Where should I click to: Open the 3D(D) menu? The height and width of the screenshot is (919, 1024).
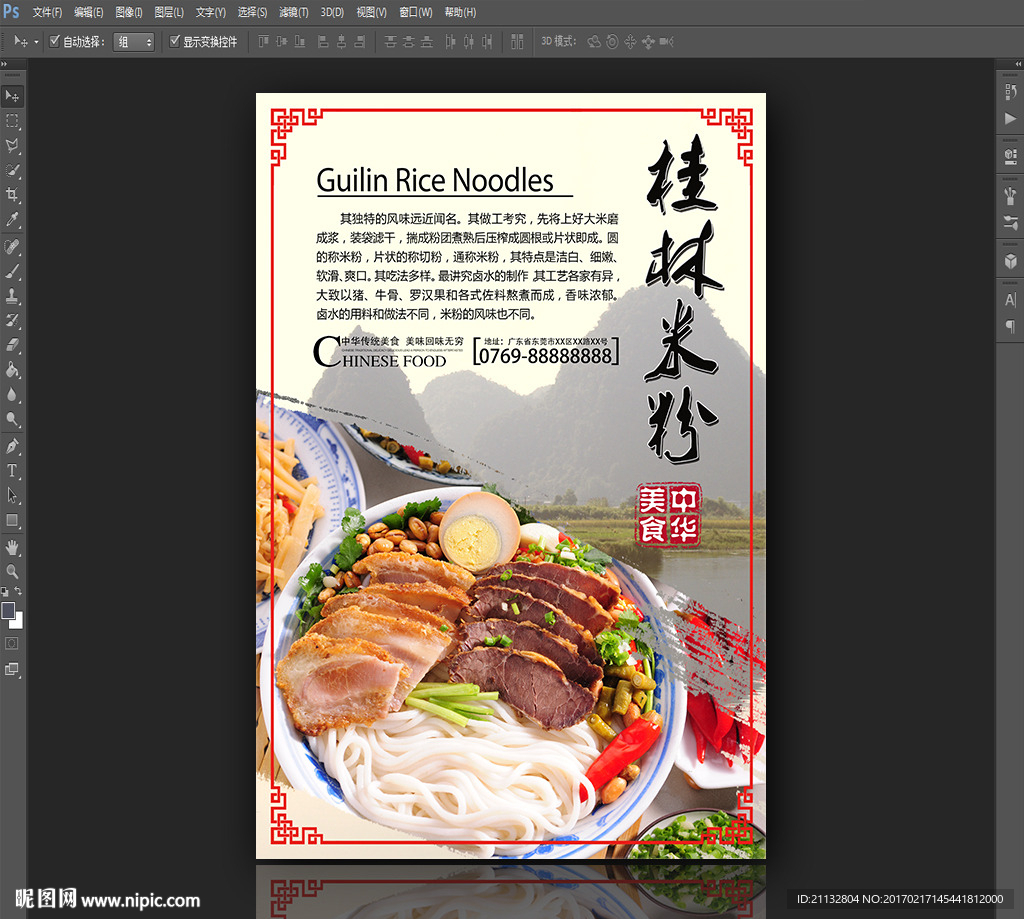332,12
